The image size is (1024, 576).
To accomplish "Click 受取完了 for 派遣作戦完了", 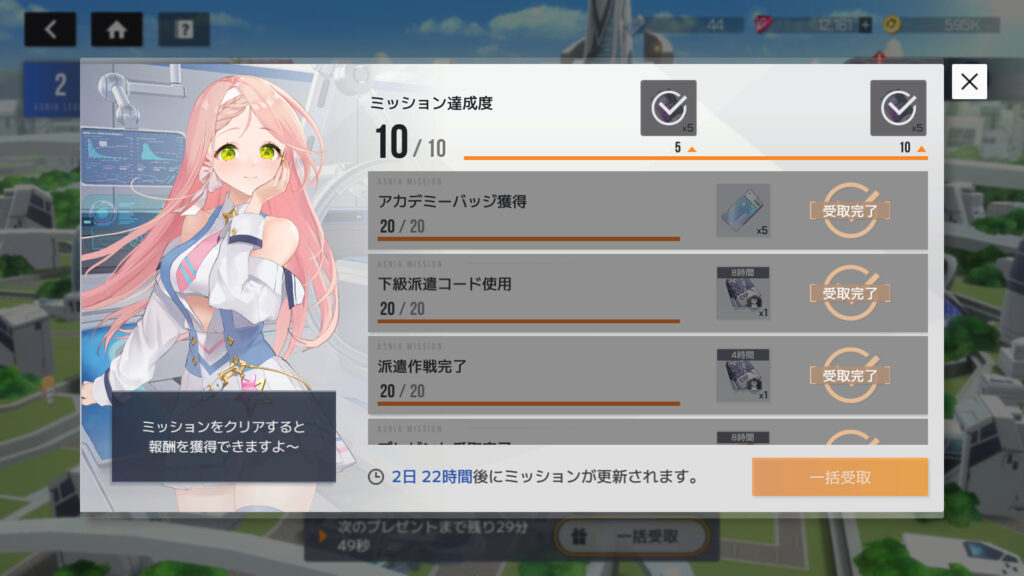I will coord(850,376).
